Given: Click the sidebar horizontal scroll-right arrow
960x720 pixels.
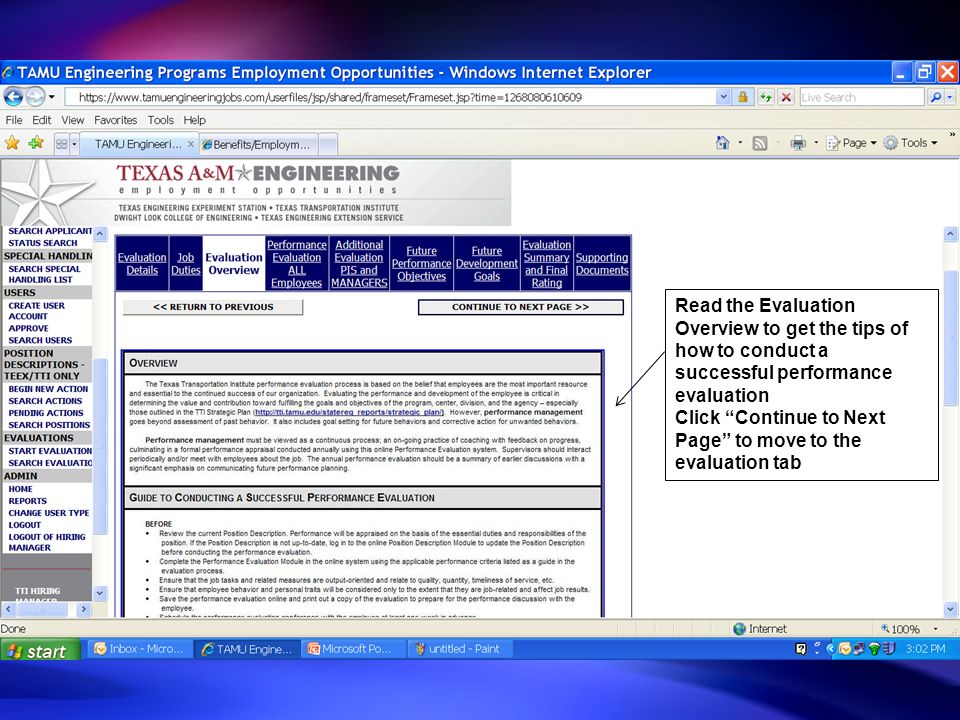Looking at the screenshot, I should point(83,609).
